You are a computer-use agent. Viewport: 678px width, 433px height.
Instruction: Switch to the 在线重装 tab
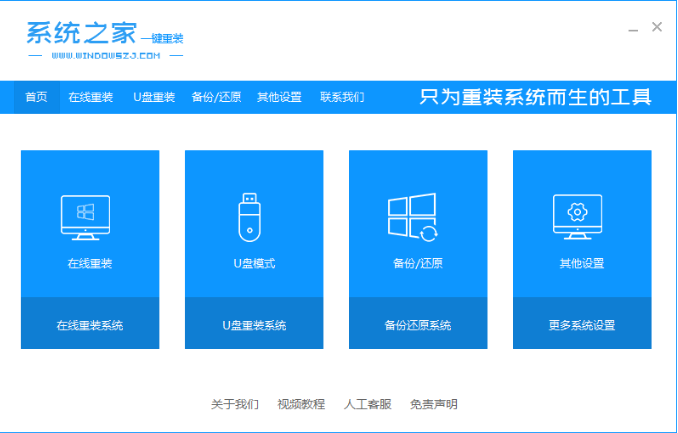pos(91,97)
